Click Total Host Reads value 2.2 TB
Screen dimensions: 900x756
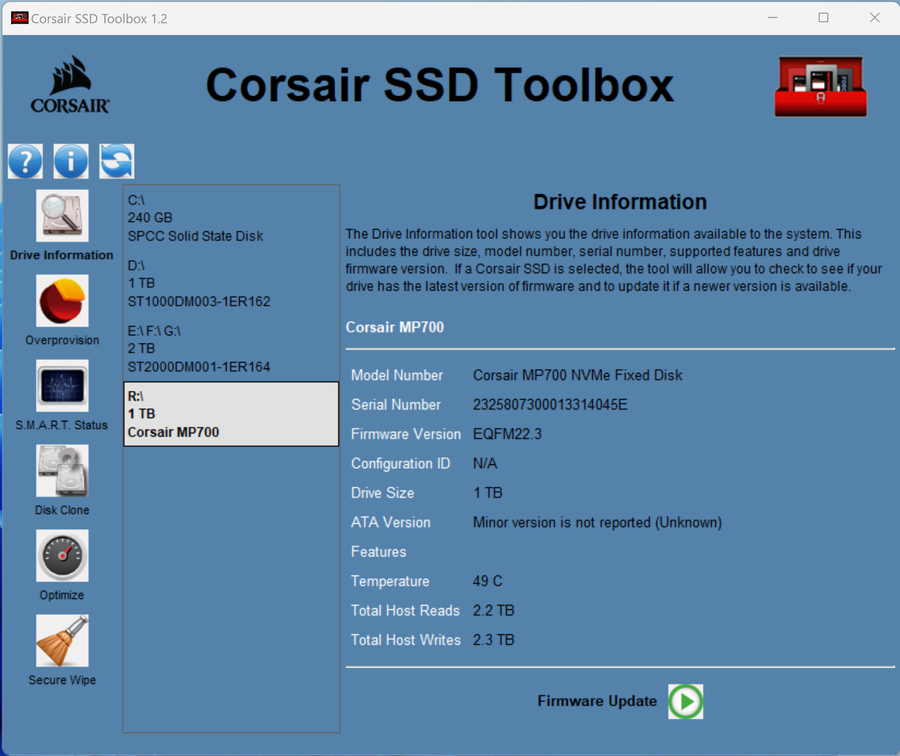point(494,611)
